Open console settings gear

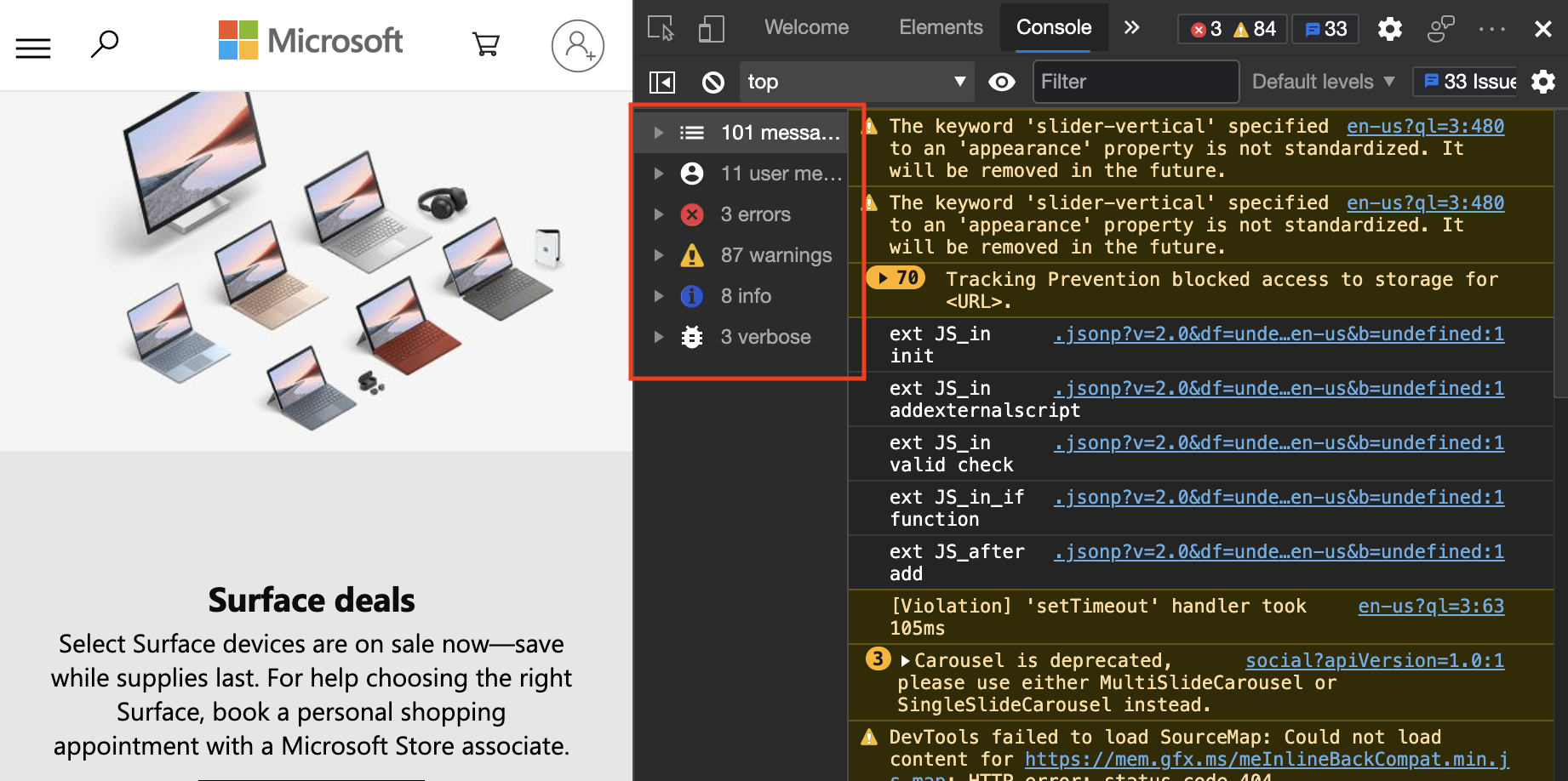tap(1543, 82)
